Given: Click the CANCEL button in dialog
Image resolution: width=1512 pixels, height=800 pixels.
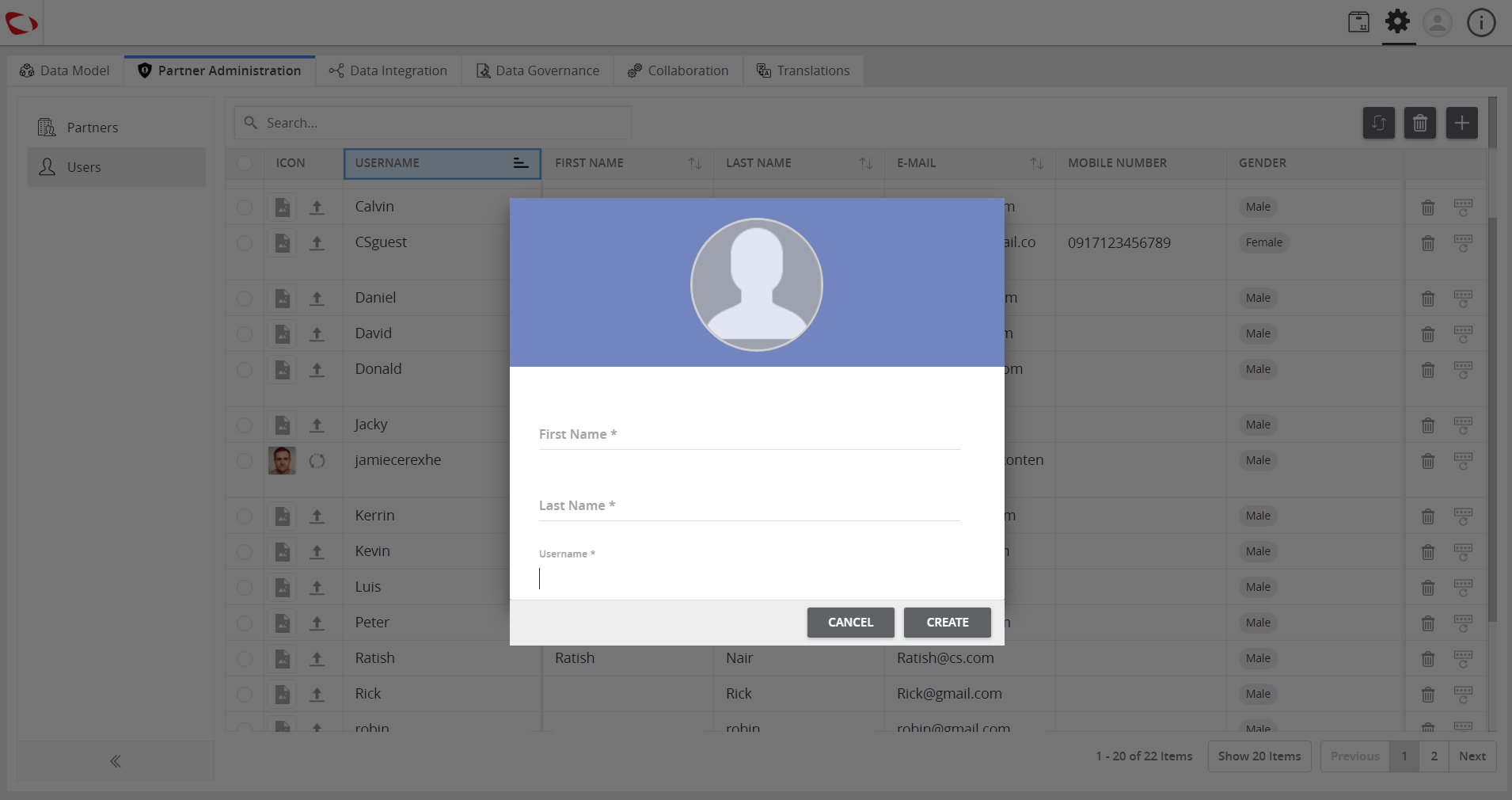Looking at the screenshot, I should pos(851,623).
